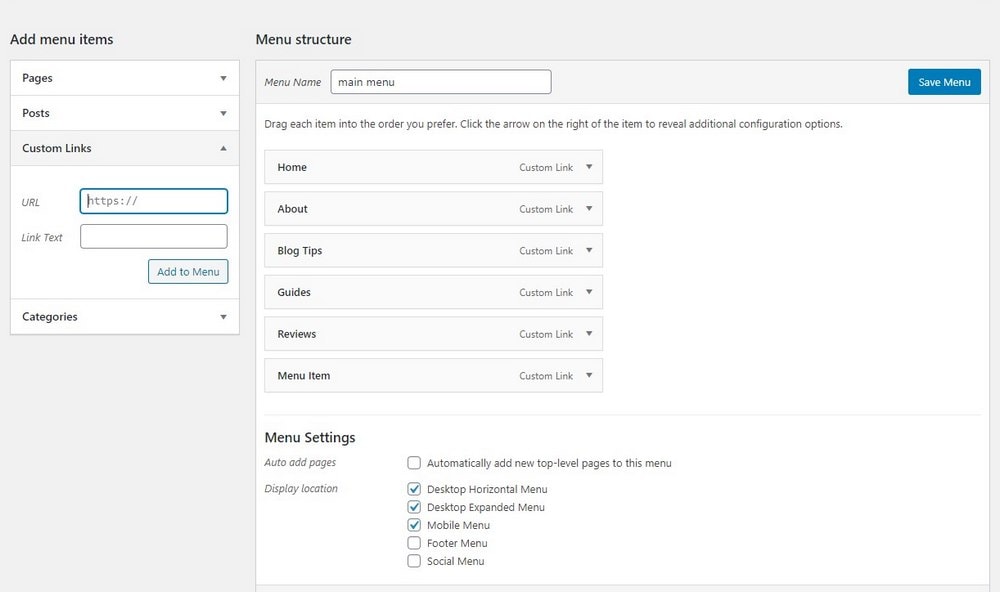Collapse the Custom Links section
Screen dimensions: 1000x592
coord(223,148)
